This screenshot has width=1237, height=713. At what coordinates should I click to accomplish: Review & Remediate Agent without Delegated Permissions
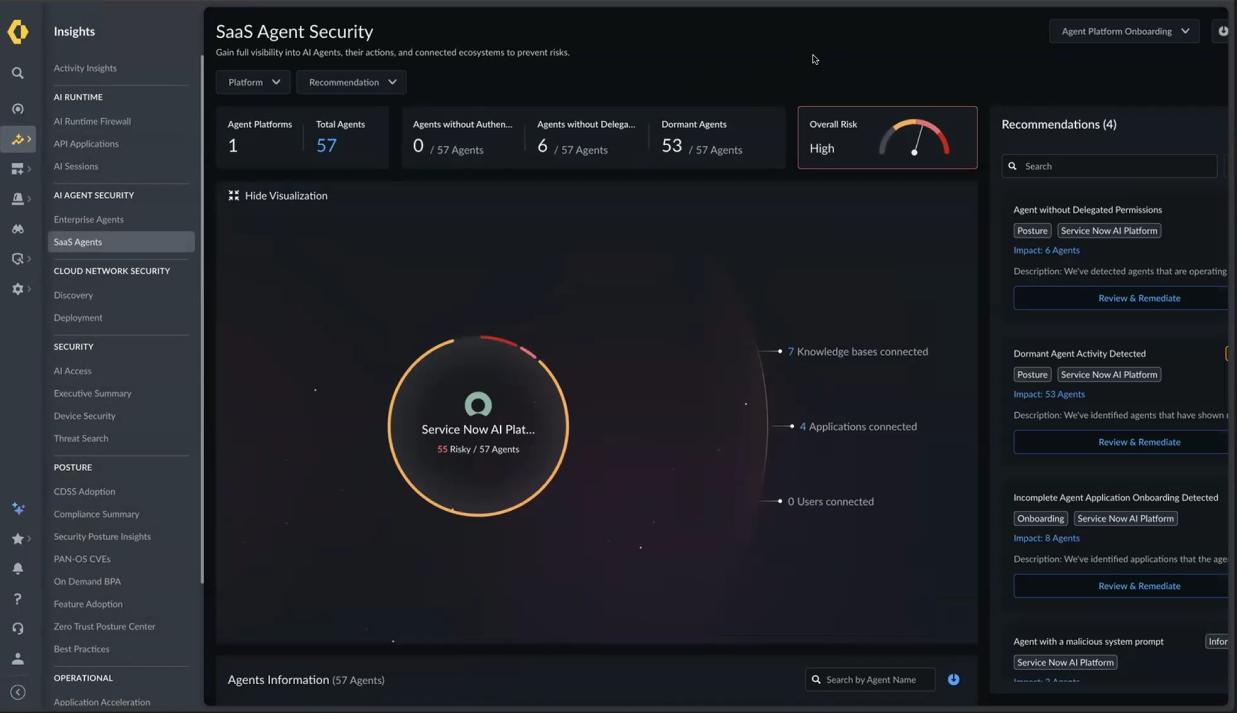click(1121, 298)
